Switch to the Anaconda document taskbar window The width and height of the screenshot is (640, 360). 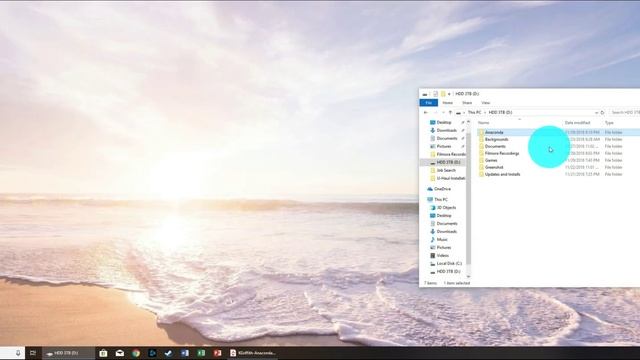pyautogui.click(x=252, y=353)
